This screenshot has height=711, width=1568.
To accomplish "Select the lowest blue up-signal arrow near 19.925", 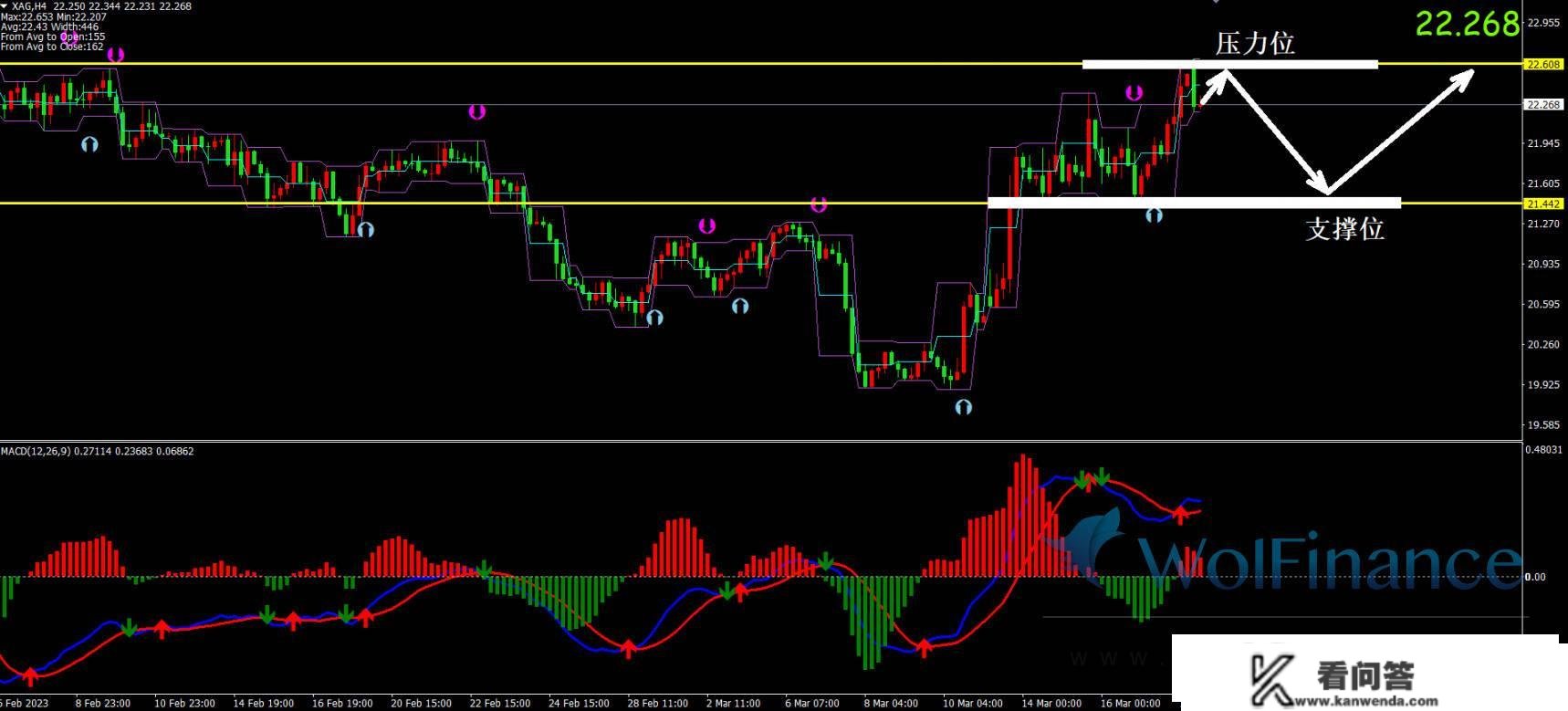I will click(x=963, y=407).
